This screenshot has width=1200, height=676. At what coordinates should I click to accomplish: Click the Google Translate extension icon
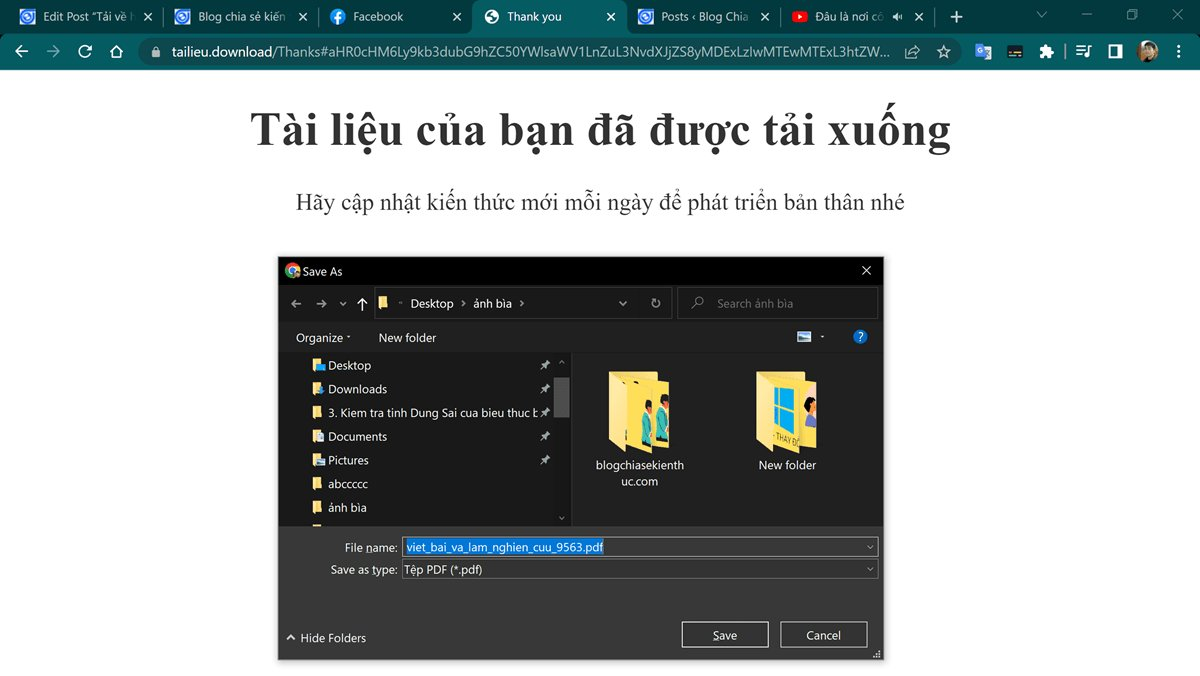pos(983,52)
